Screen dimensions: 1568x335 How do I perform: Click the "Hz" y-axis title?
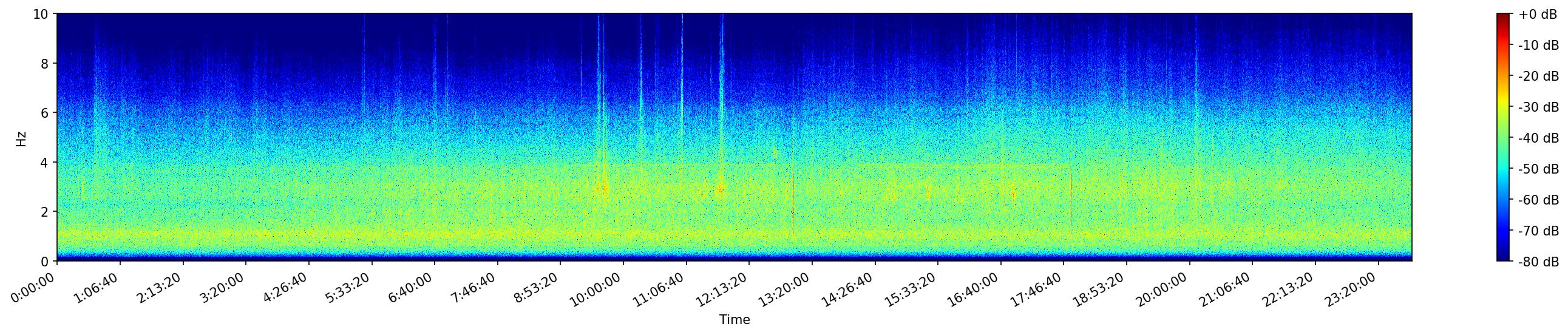click(21, 138)
